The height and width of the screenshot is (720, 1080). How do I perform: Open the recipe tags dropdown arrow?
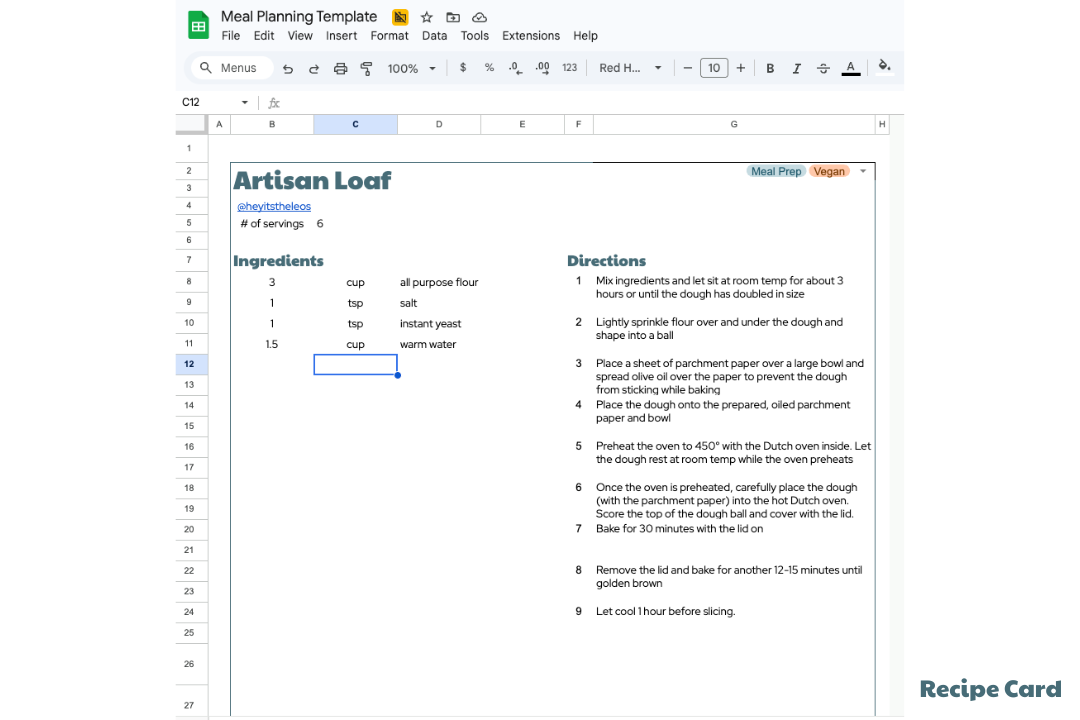[863, 171]
